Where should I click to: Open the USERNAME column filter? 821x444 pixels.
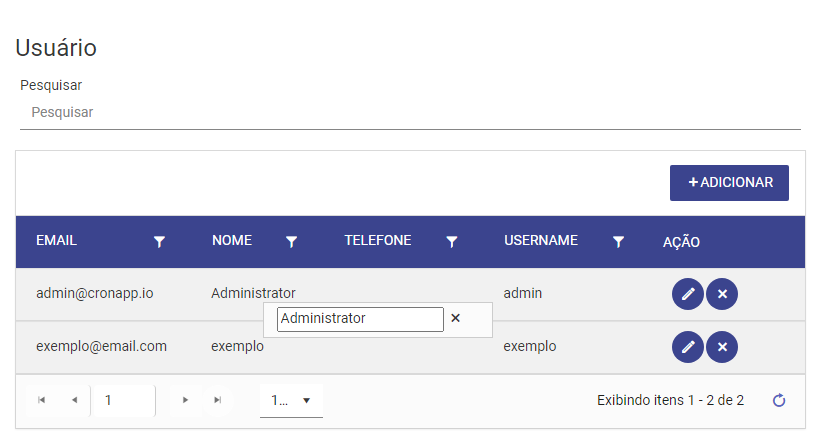(x=618, y=241)
